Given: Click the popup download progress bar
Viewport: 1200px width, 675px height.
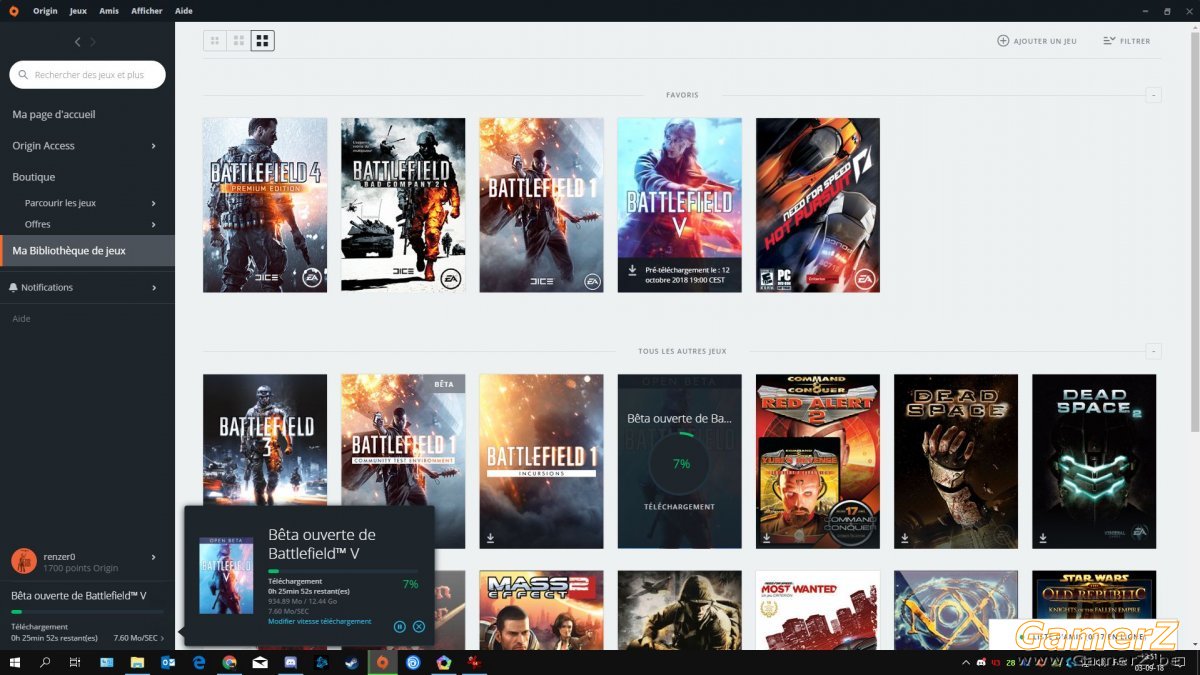Looking at the screenshot, I should pos(343,571).
